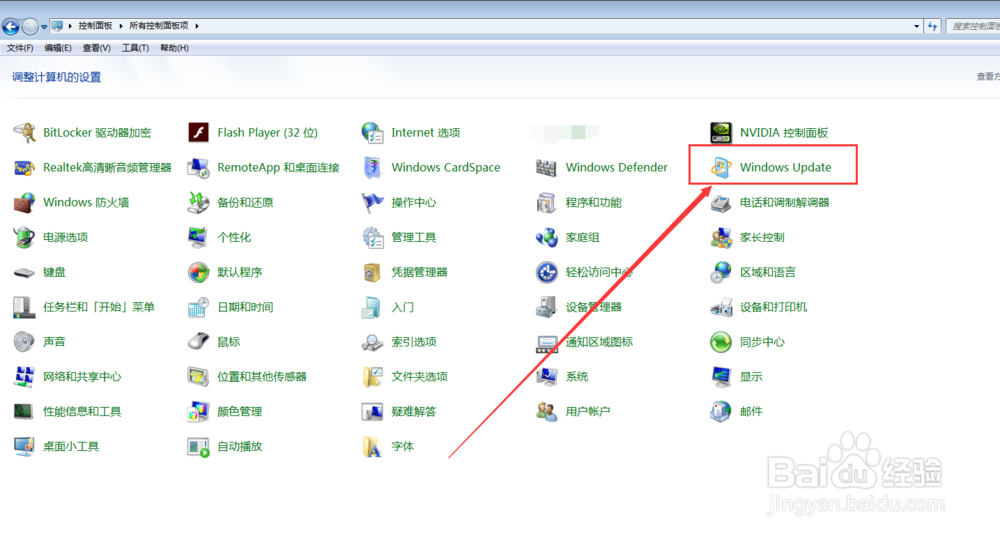The image size is (1000, 538).
Task: Open the 颜色管理 link
Action: pos(239,412)
